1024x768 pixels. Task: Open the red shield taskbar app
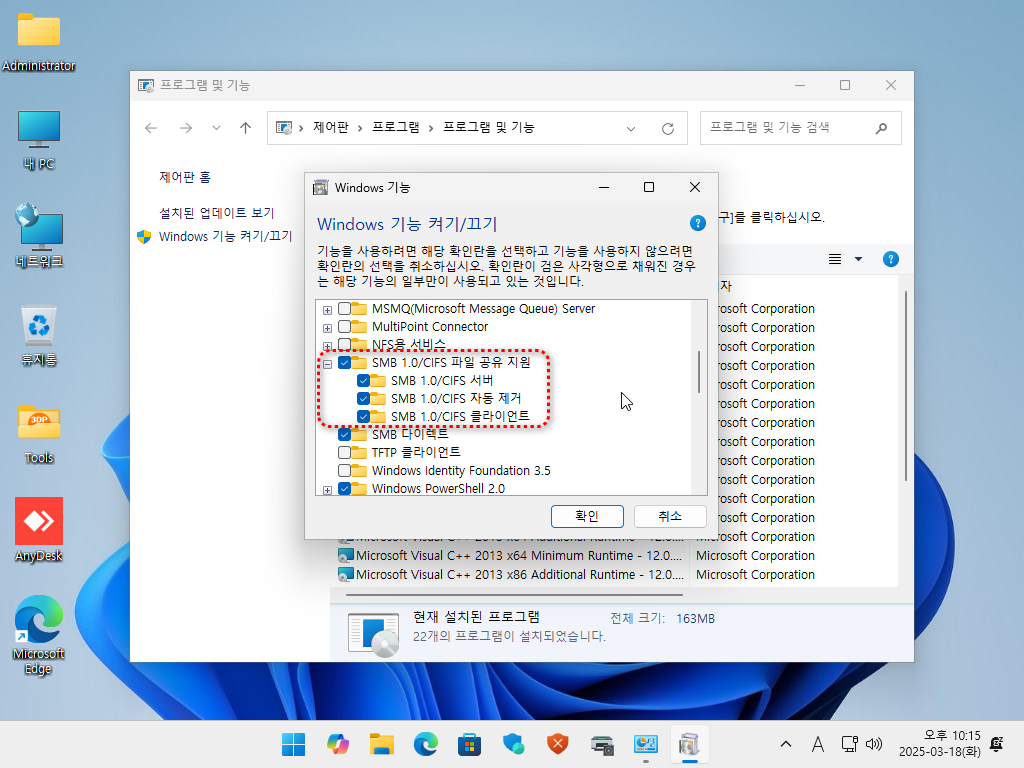click(x=558, y=744)
